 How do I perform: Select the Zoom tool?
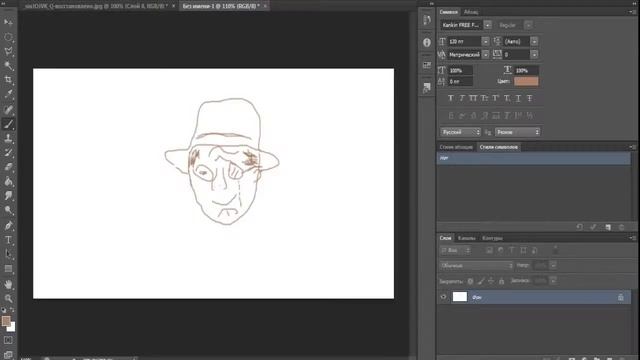coord(8,298)
